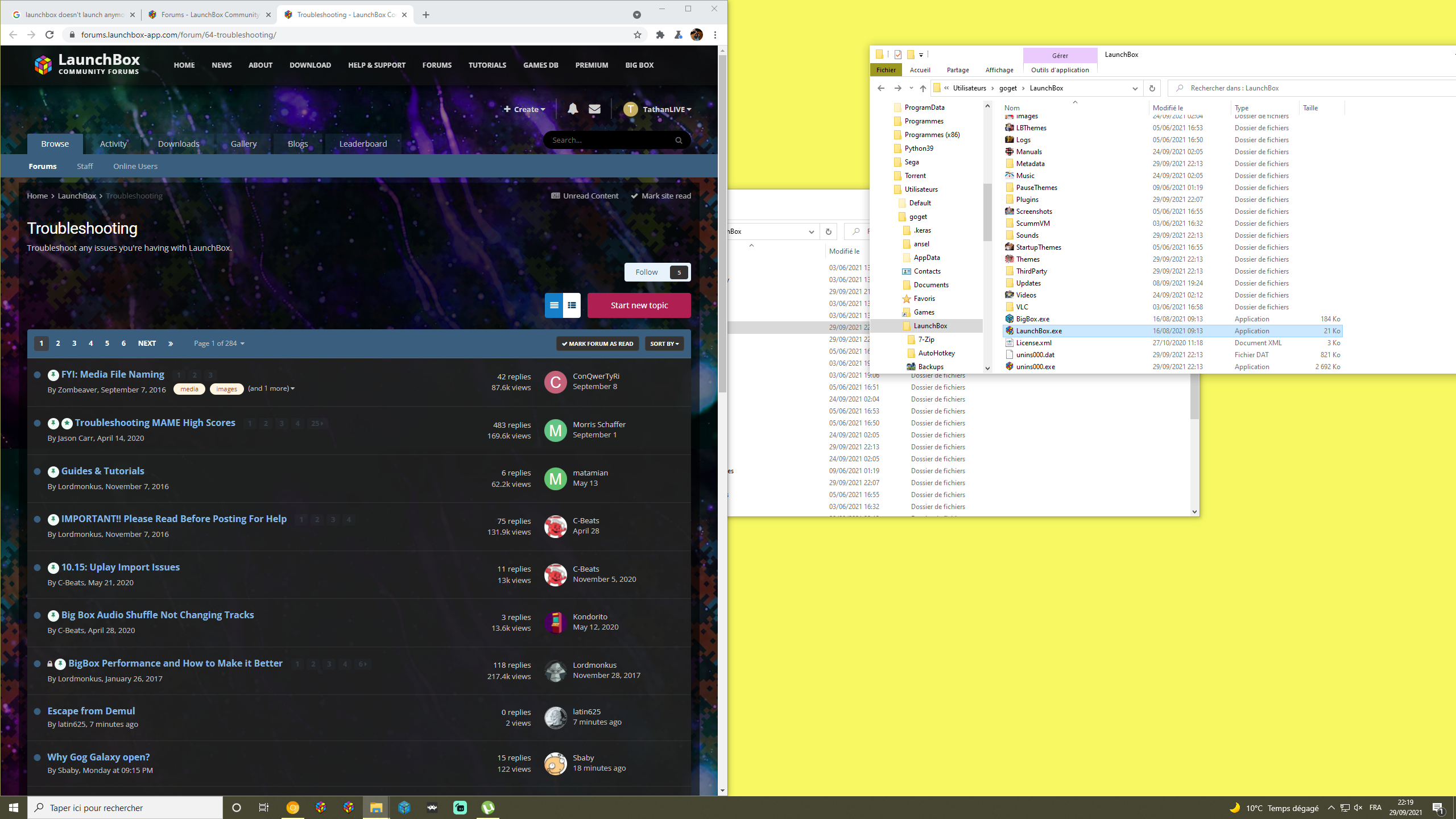Go up one folder in LaunchBox Explorer

[923, 88]
